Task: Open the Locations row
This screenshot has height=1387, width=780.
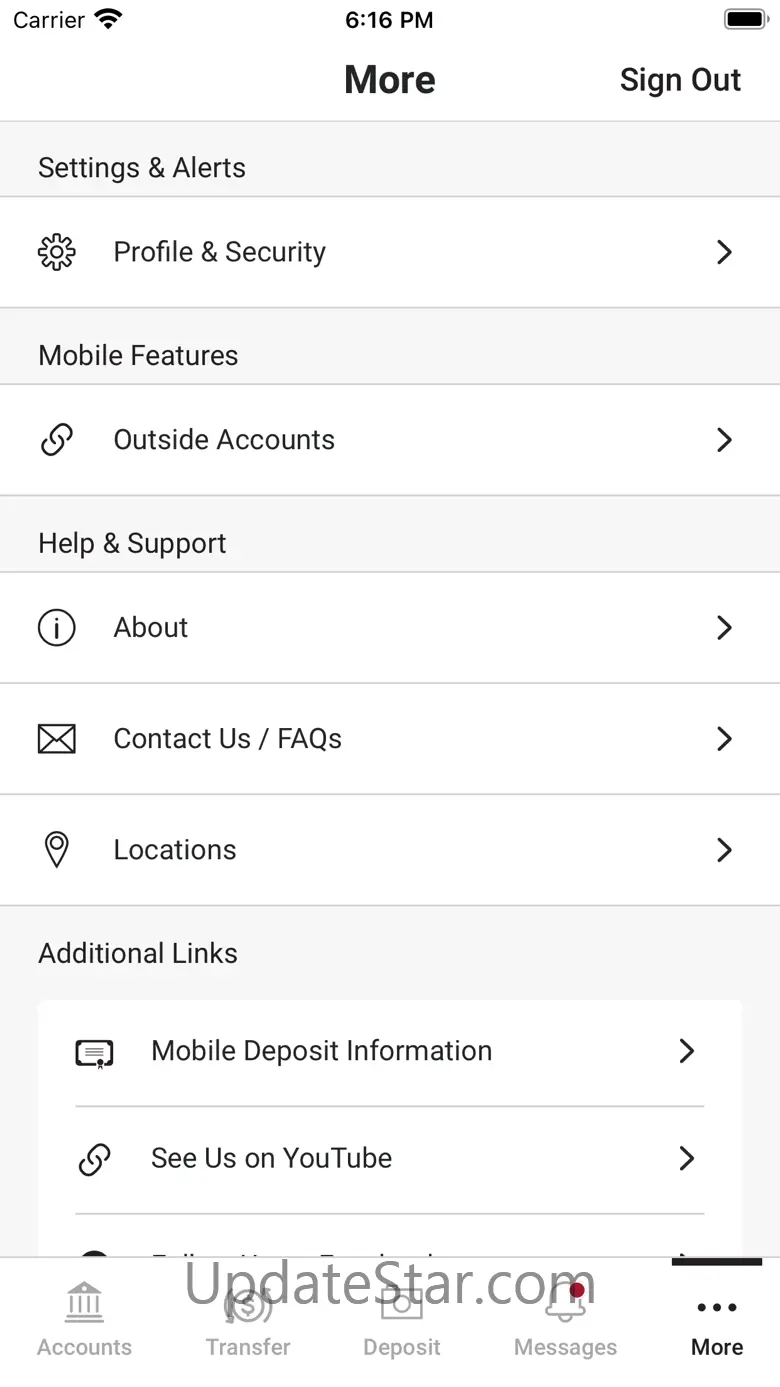Action: pyautogui.click(x=390, y=850)
